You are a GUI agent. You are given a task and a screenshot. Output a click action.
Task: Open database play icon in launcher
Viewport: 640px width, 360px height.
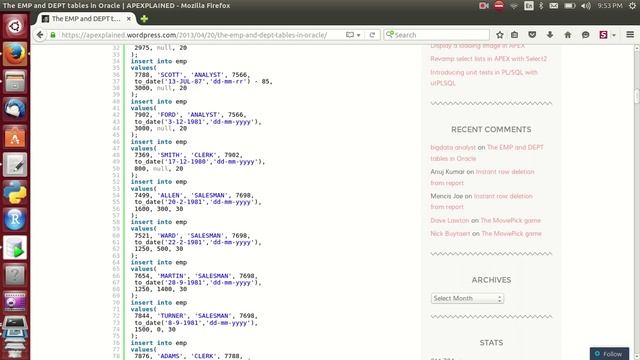click(x=15, y=247)
